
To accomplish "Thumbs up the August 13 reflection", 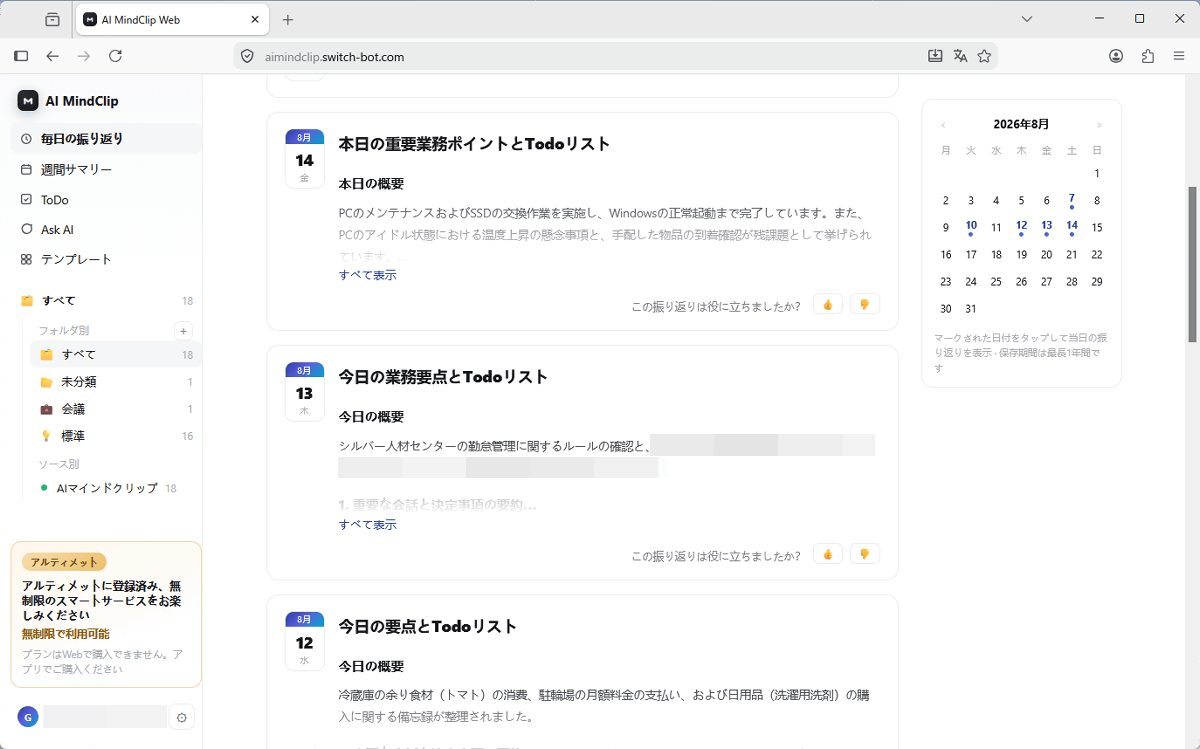I will [x=828, y=554].
